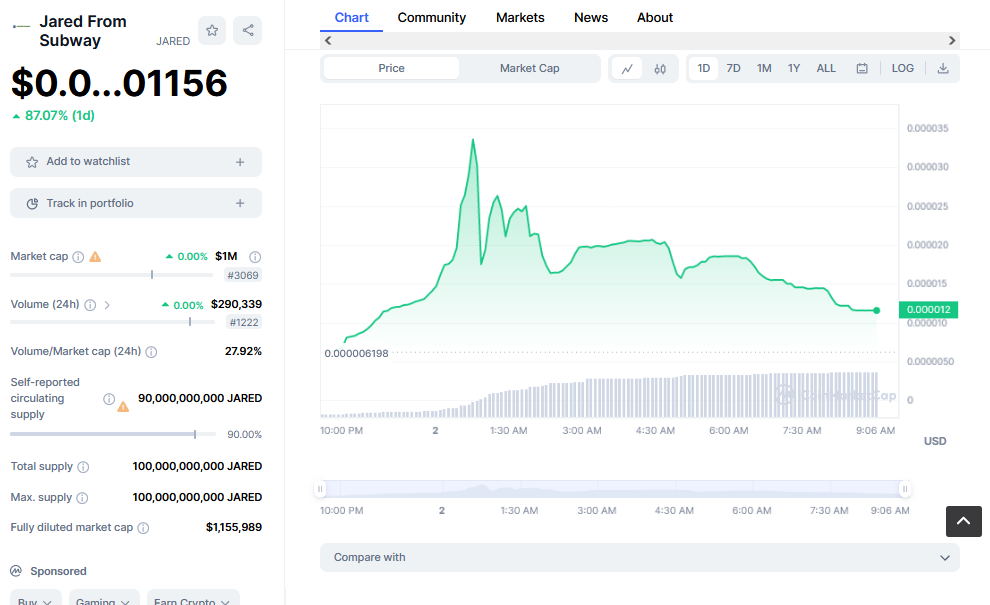Select 1Y time range
The image size is (990, 605).
pos(794,68)
